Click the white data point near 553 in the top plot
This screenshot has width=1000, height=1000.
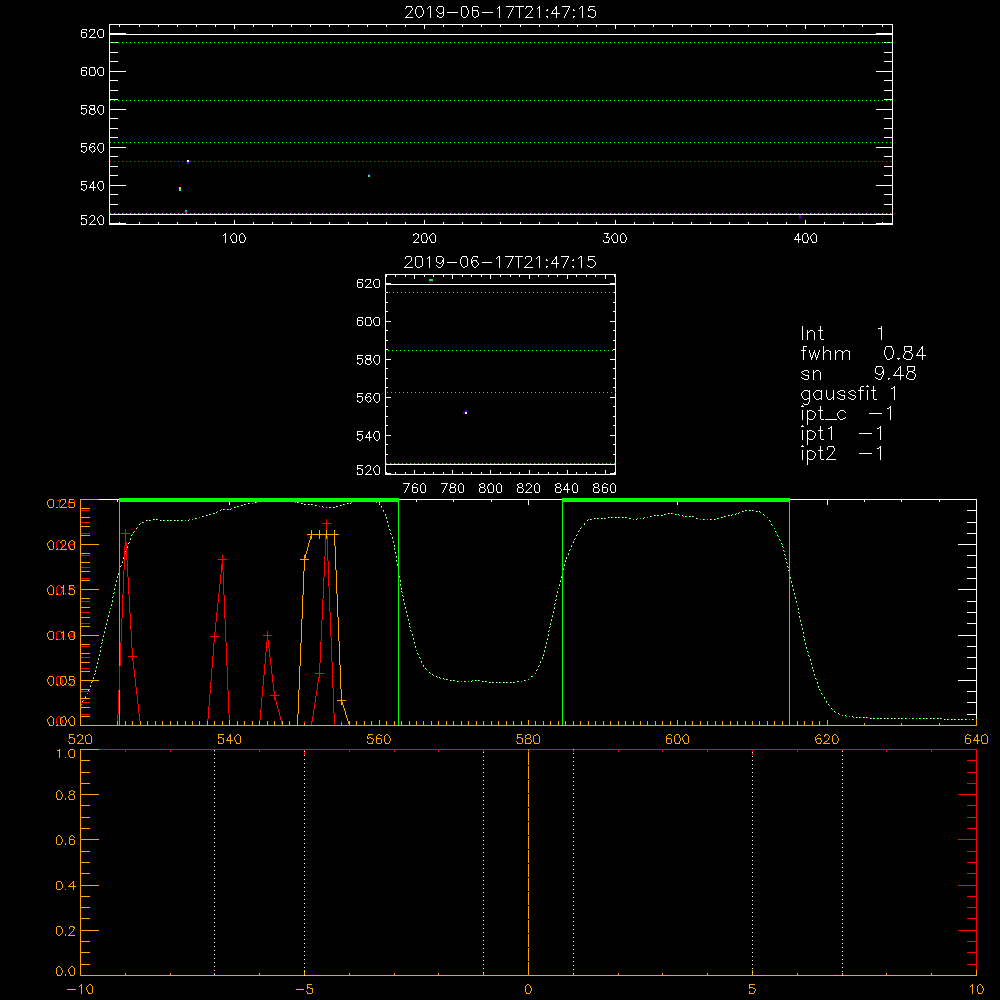pos(188,161)
